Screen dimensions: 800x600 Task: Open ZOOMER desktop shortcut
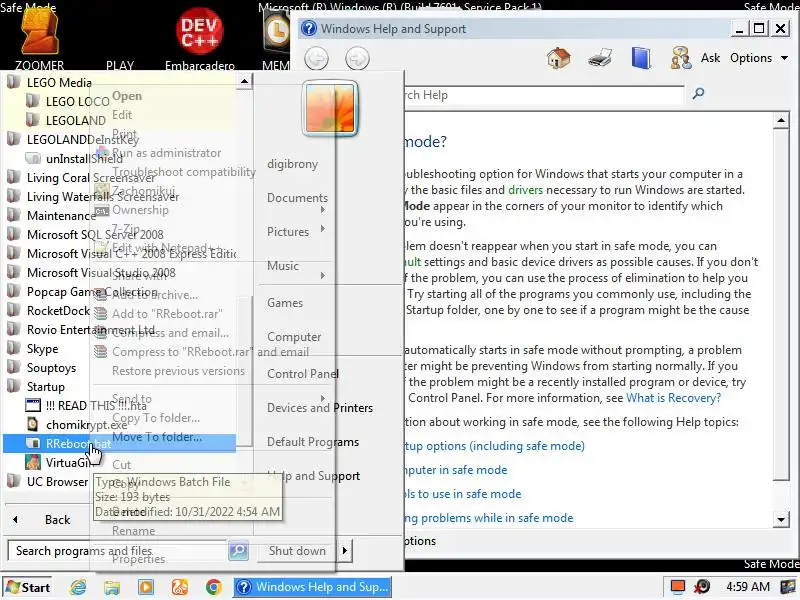click(x=39, y=38)
